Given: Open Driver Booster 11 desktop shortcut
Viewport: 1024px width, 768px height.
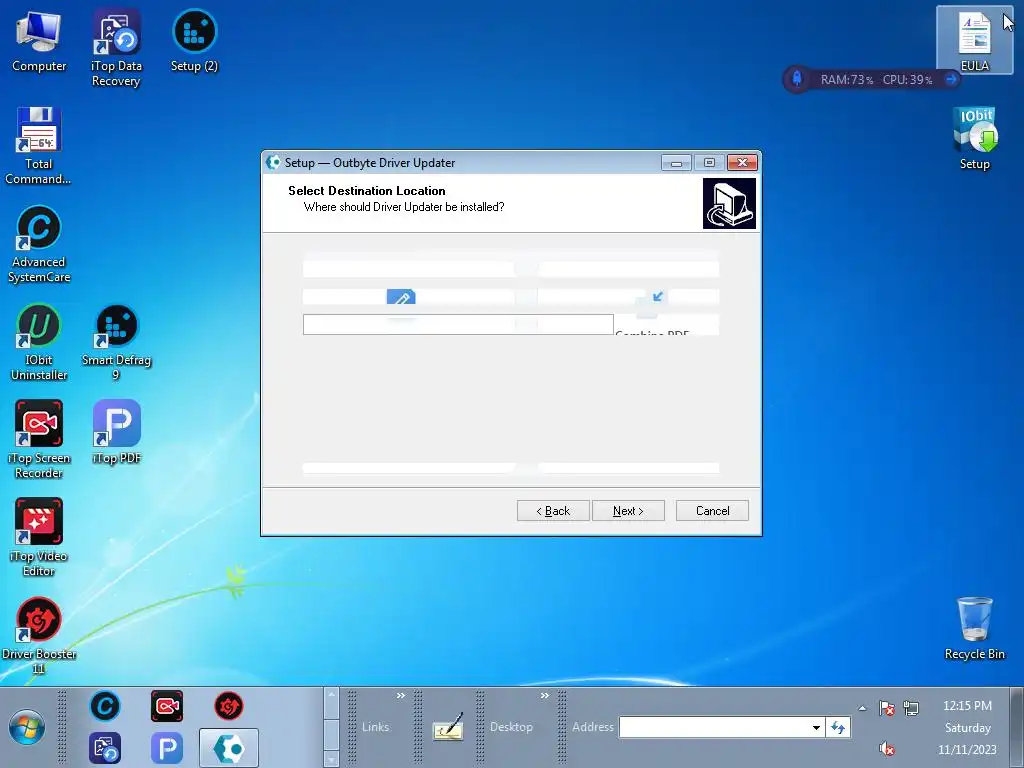Looking at the screenshot, I should point(39,635).
